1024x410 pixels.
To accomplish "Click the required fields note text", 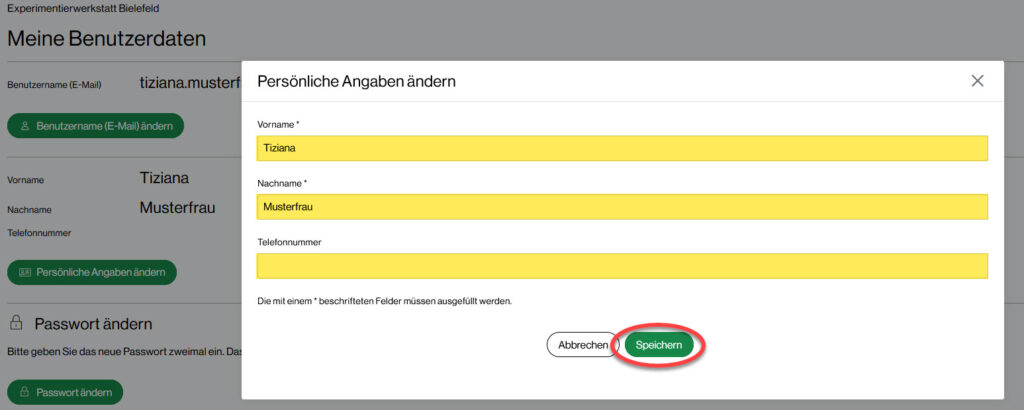I will point(385,302).
